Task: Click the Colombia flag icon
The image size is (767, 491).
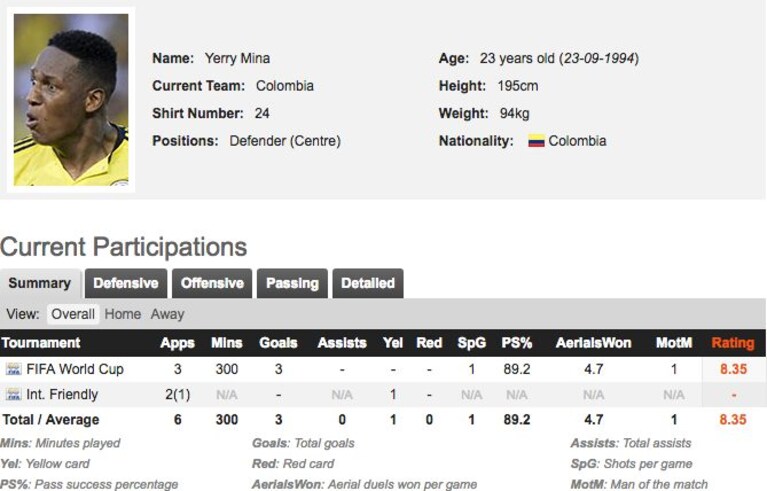Action: [x=536, y=141]
